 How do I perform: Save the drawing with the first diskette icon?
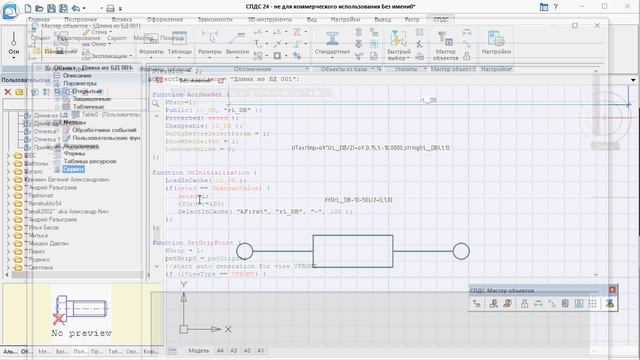(x=51, y=8)
